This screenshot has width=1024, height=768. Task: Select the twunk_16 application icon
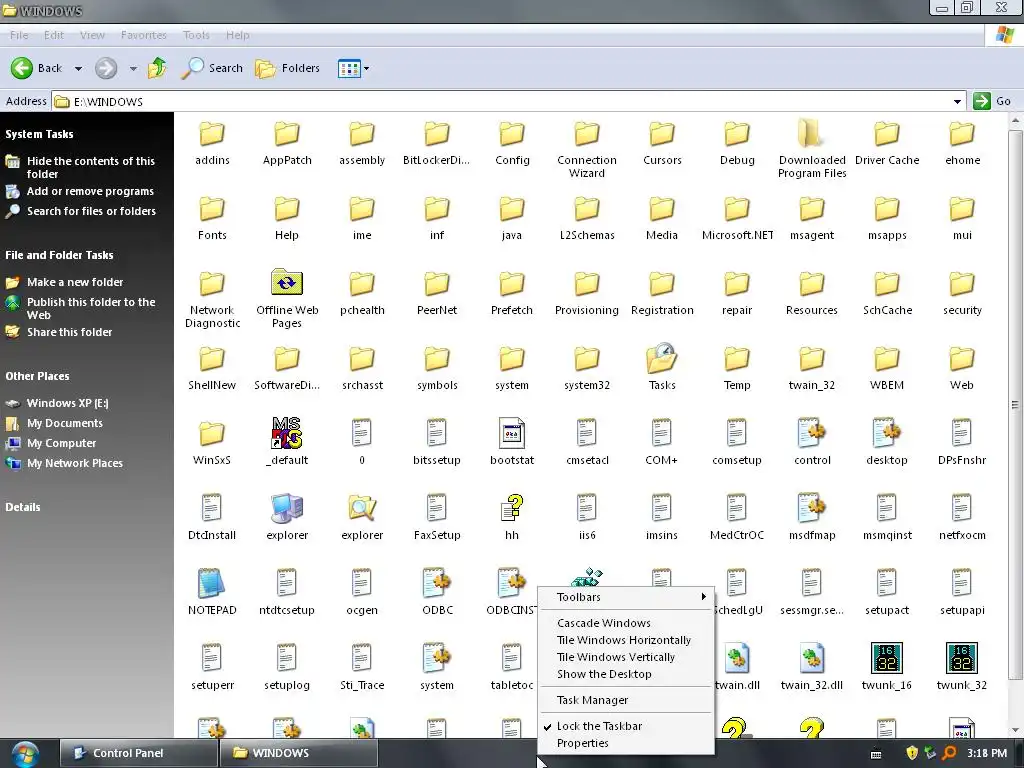point(887,658)
